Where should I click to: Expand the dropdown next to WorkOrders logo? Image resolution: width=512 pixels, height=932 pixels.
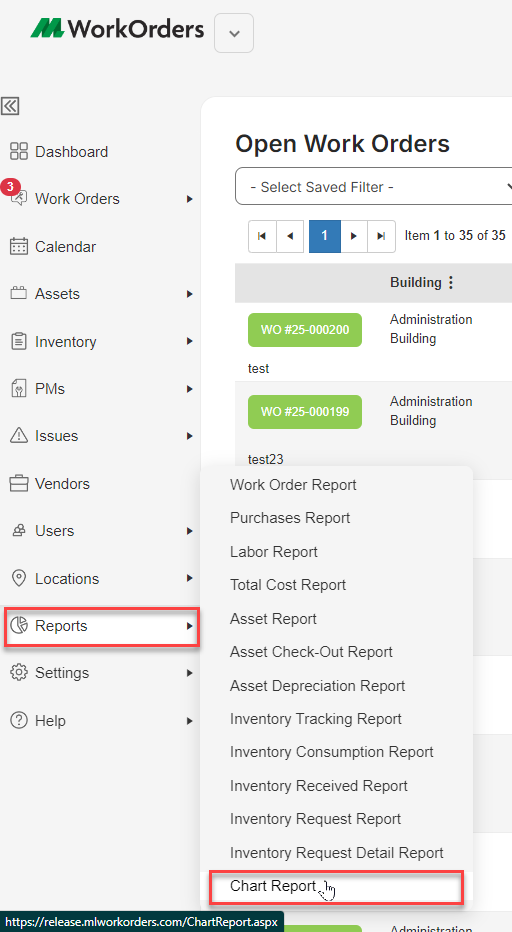(x=234, y=33)
